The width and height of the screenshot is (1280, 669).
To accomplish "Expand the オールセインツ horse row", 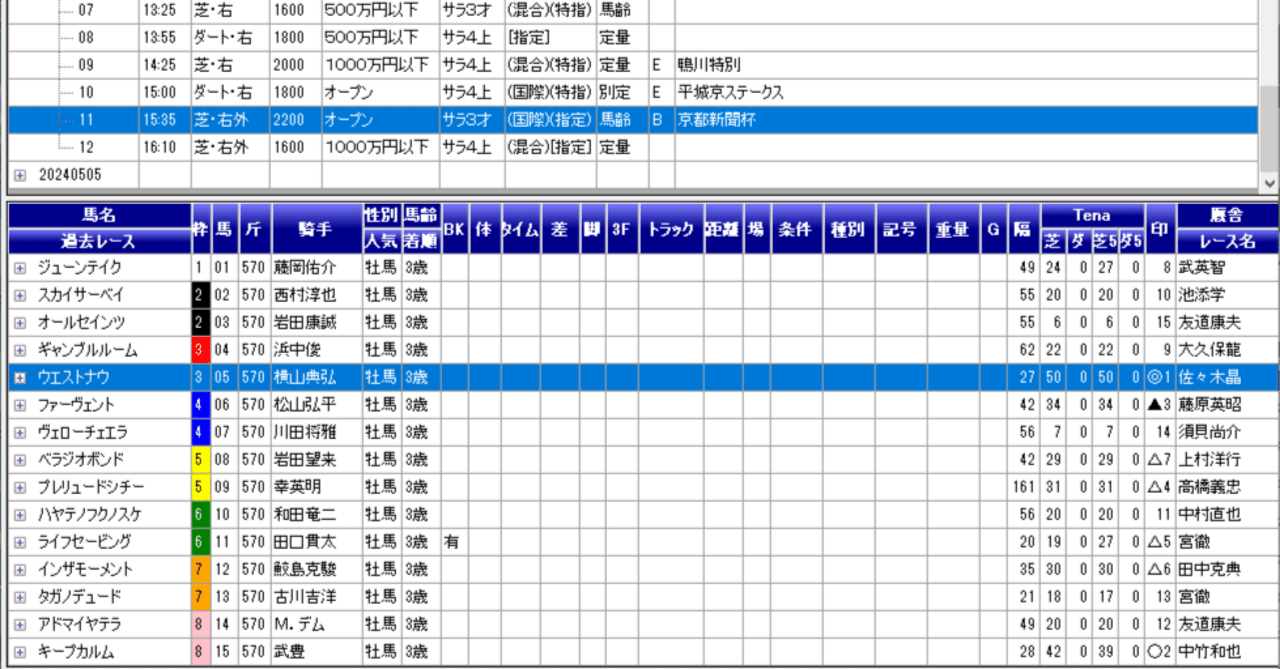I will pyautogui.click(x=20, y=323).
